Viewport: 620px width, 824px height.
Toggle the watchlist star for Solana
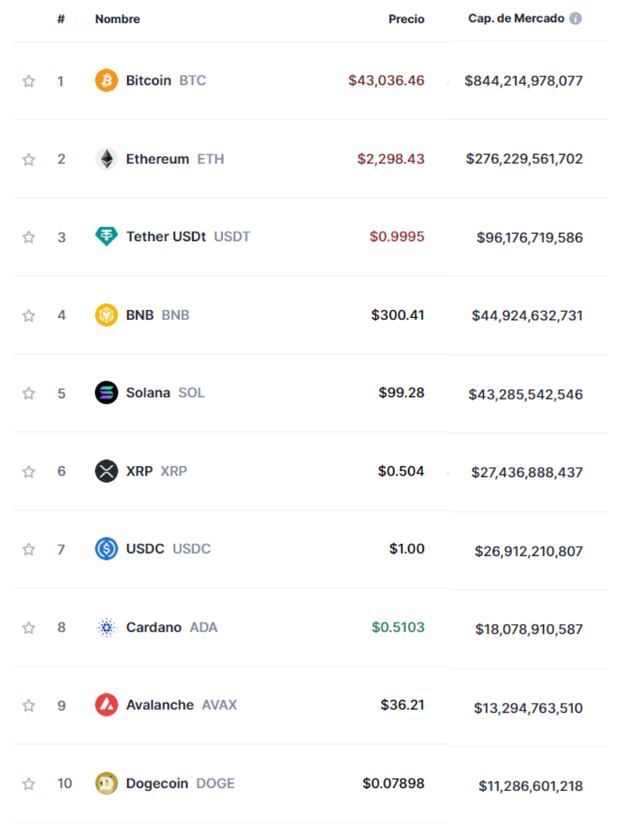click(29, 393)
